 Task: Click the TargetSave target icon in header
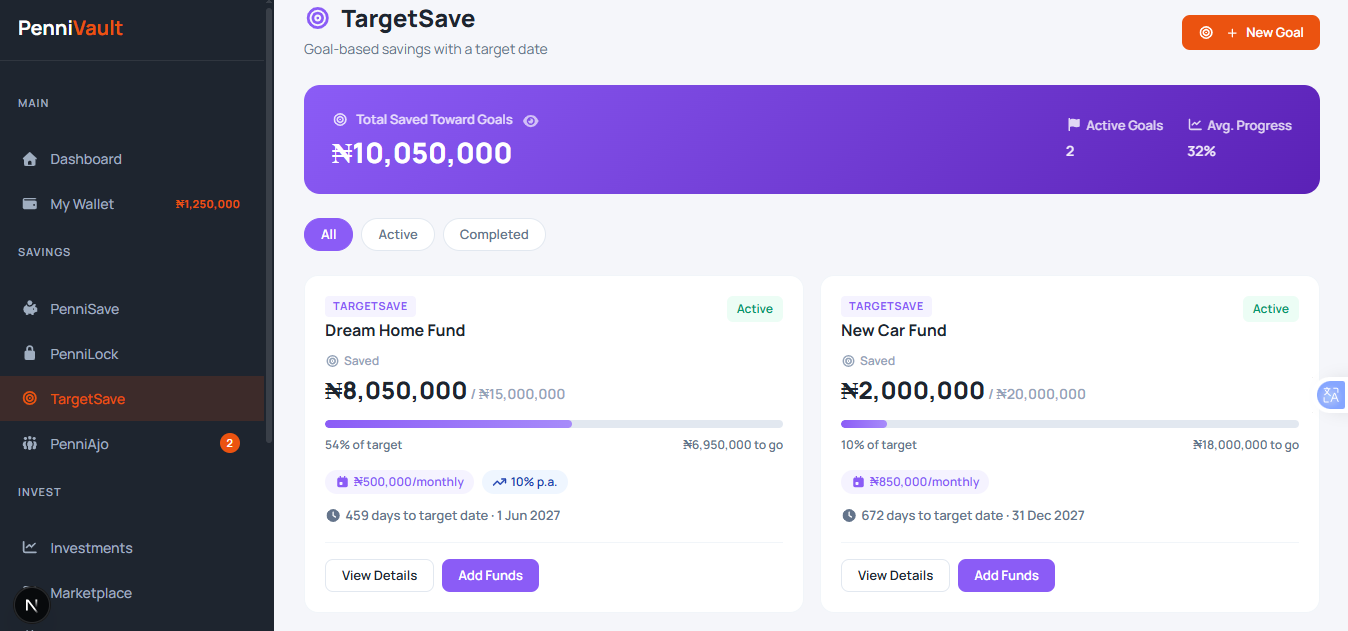tap(317, 18)
